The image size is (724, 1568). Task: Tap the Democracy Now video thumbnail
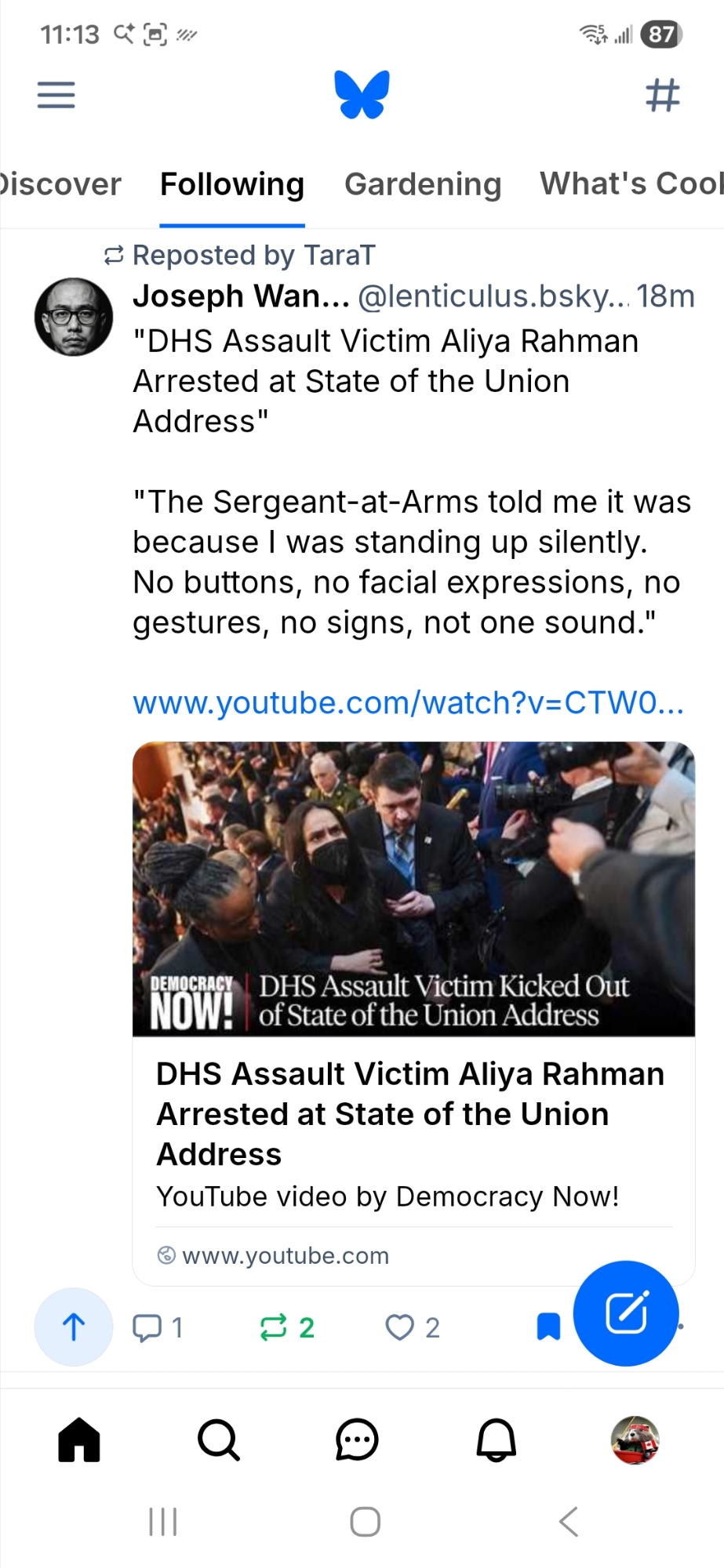pos(413,888)
